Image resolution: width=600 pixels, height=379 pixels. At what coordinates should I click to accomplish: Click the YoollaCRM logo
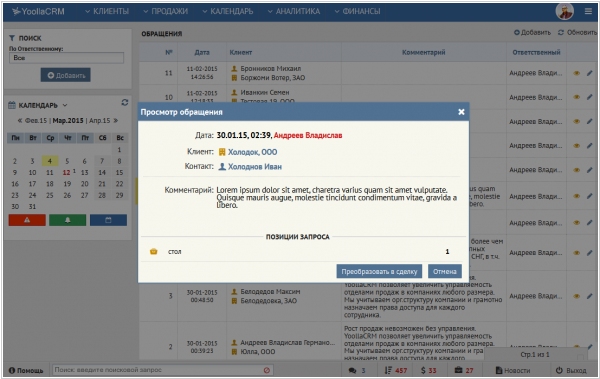(x=38, y=11)
